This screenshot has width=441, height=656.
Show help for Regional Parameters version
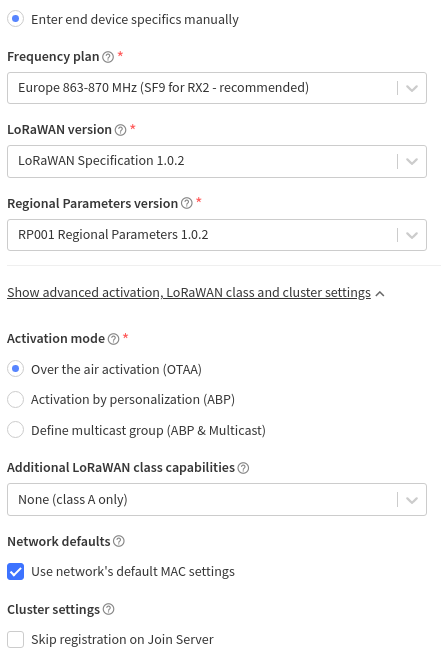(187, 203)
